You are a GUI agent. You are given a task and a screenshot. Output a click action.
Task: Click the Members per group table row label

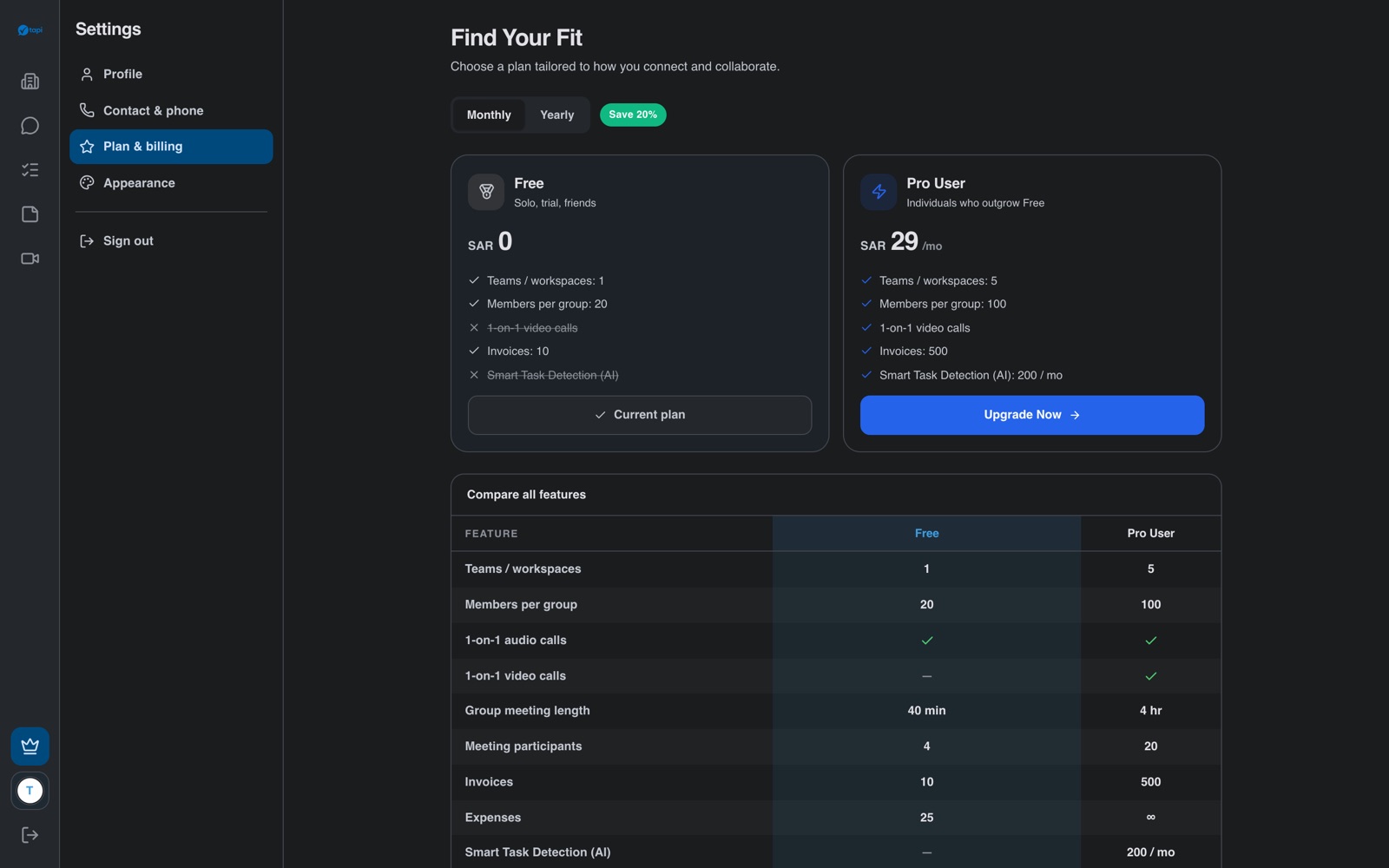click(x=521, y=605)
